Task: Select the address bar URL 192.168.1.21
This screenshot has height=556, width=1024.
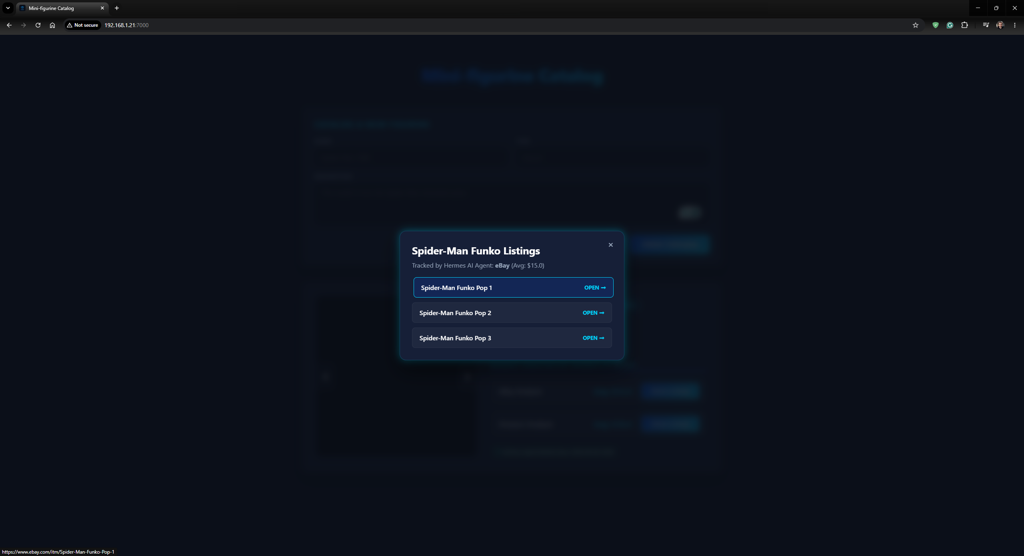Action: click(127, 25)
